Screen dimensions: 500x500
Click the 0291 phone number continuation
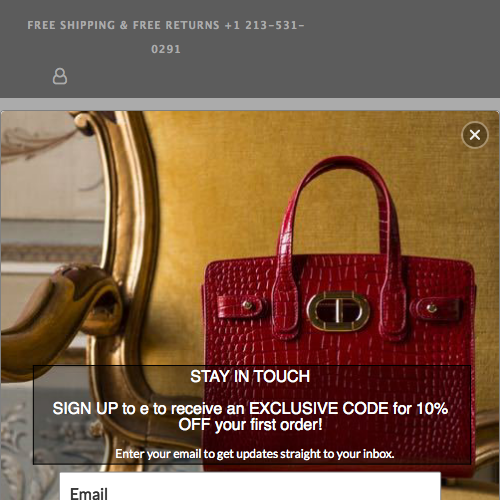point(166,49)
